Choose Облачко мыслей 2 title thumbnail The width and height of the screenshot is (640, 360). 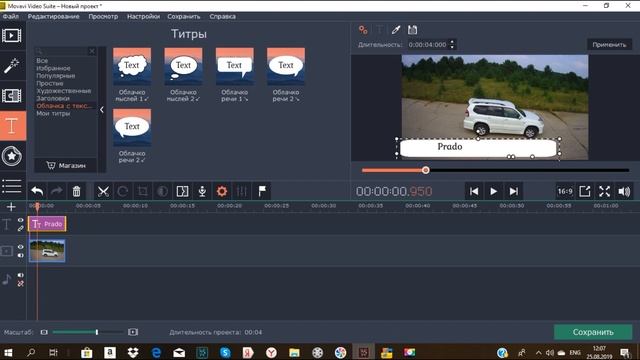click(x=183, y=67)
